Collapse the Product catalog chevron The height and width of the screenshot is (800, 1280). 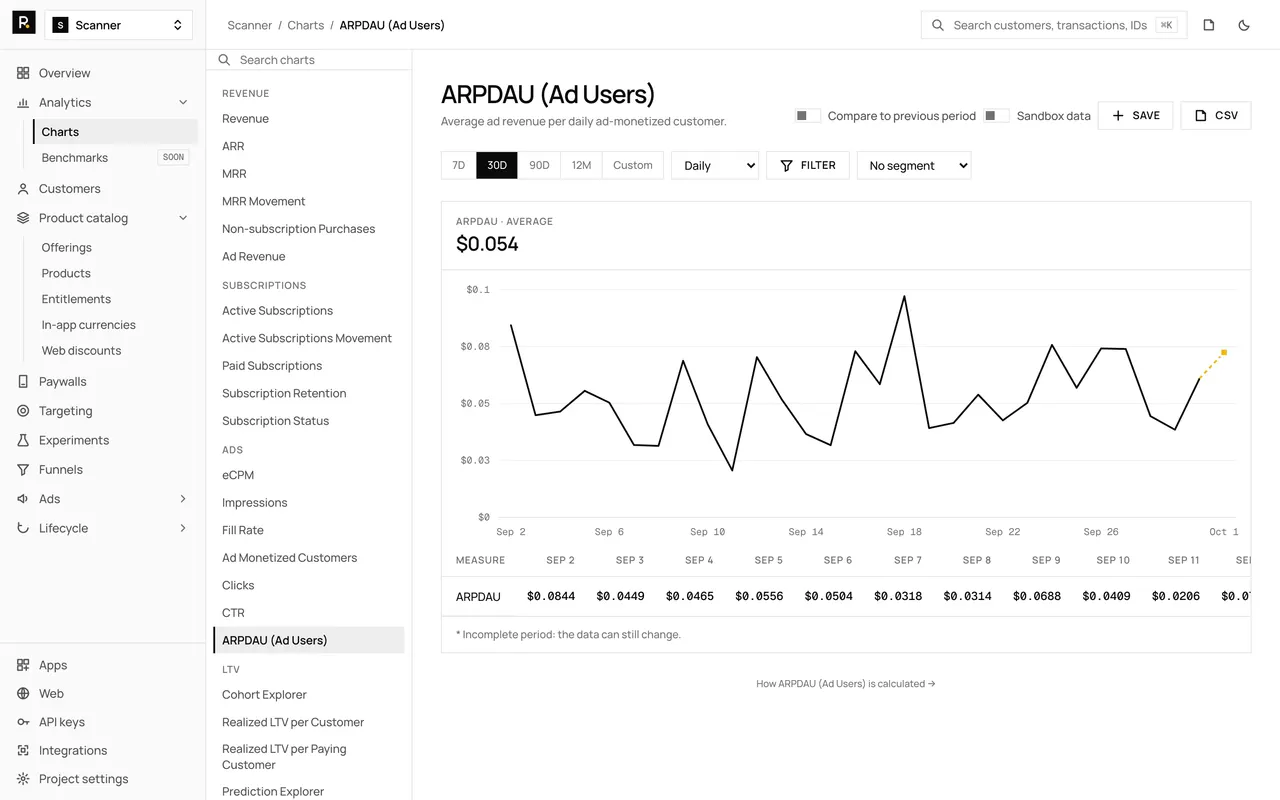(183, 218)
